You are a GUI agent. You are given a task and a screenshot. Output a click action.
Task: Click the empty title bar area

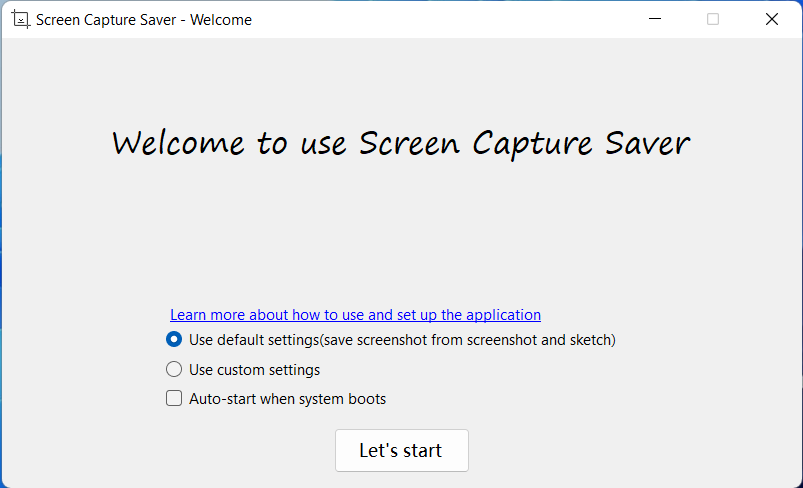(450, 19)
